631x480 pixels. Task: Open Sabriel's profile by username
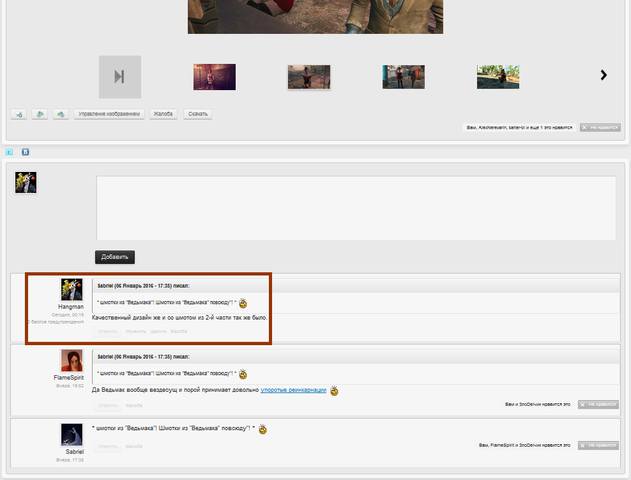point(74,452)
